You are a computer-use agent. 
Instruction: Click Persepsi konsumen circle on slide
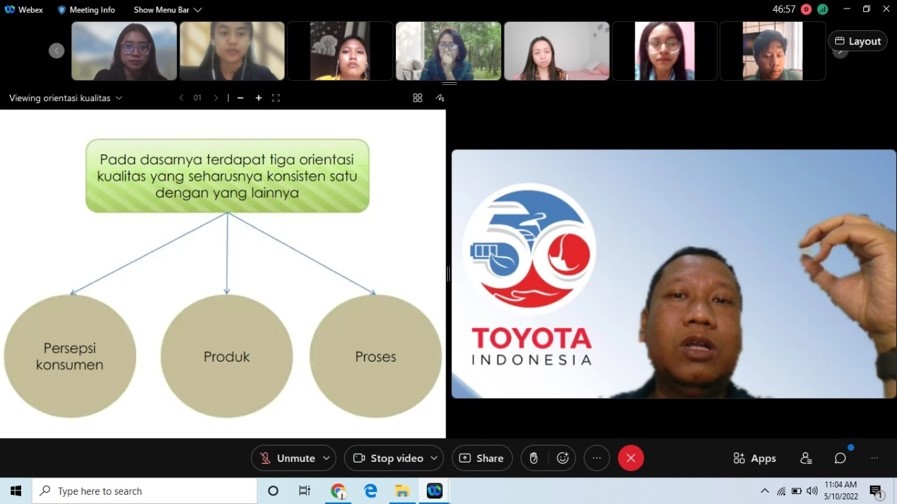click(x=70, y=356)
